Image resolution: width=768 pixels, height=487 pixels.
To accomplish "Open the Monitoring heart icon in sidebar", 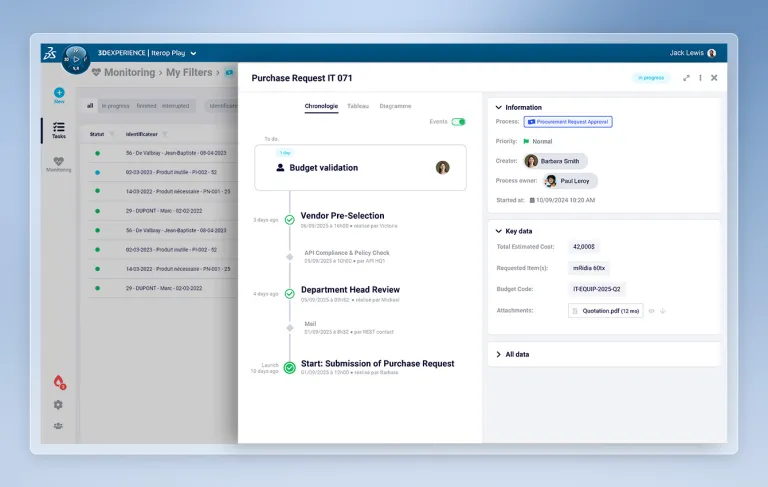I will [59, 162].
